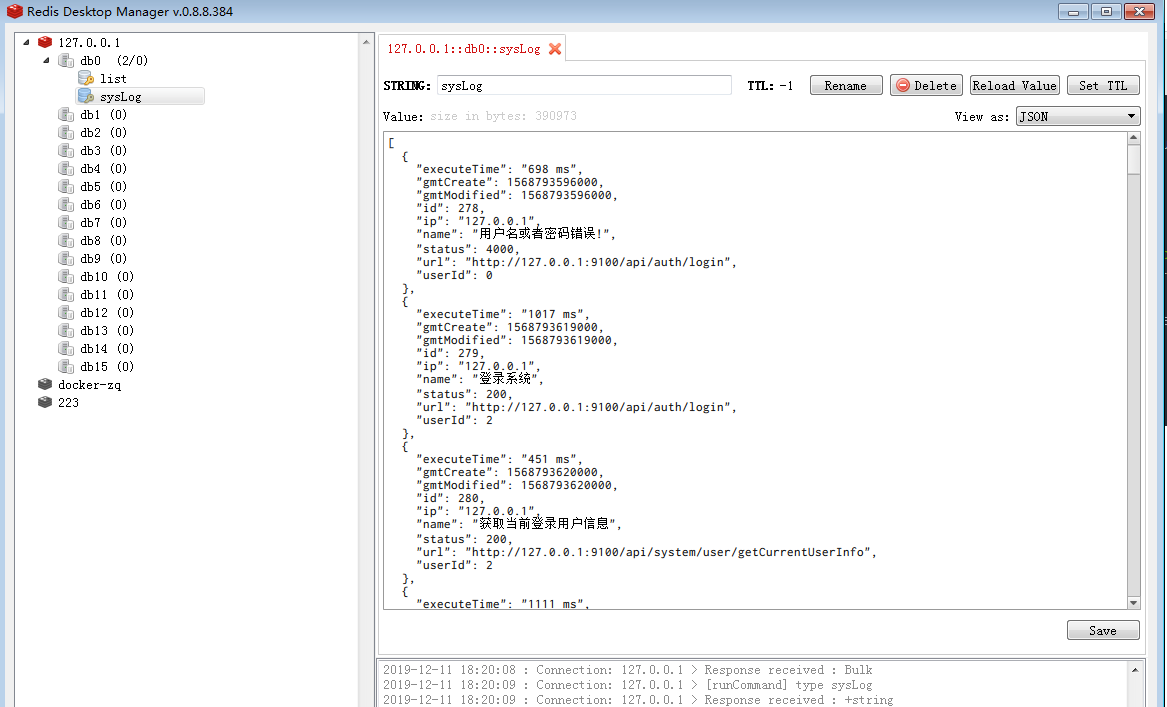The image size is (1167, 707).
Task: Click the db8 database icon
Action: coord(66,240)
